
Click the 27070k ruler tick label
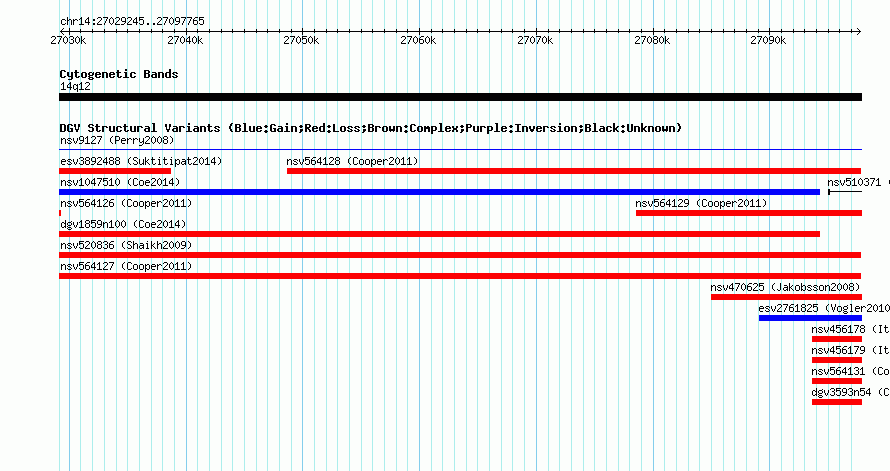535,40
